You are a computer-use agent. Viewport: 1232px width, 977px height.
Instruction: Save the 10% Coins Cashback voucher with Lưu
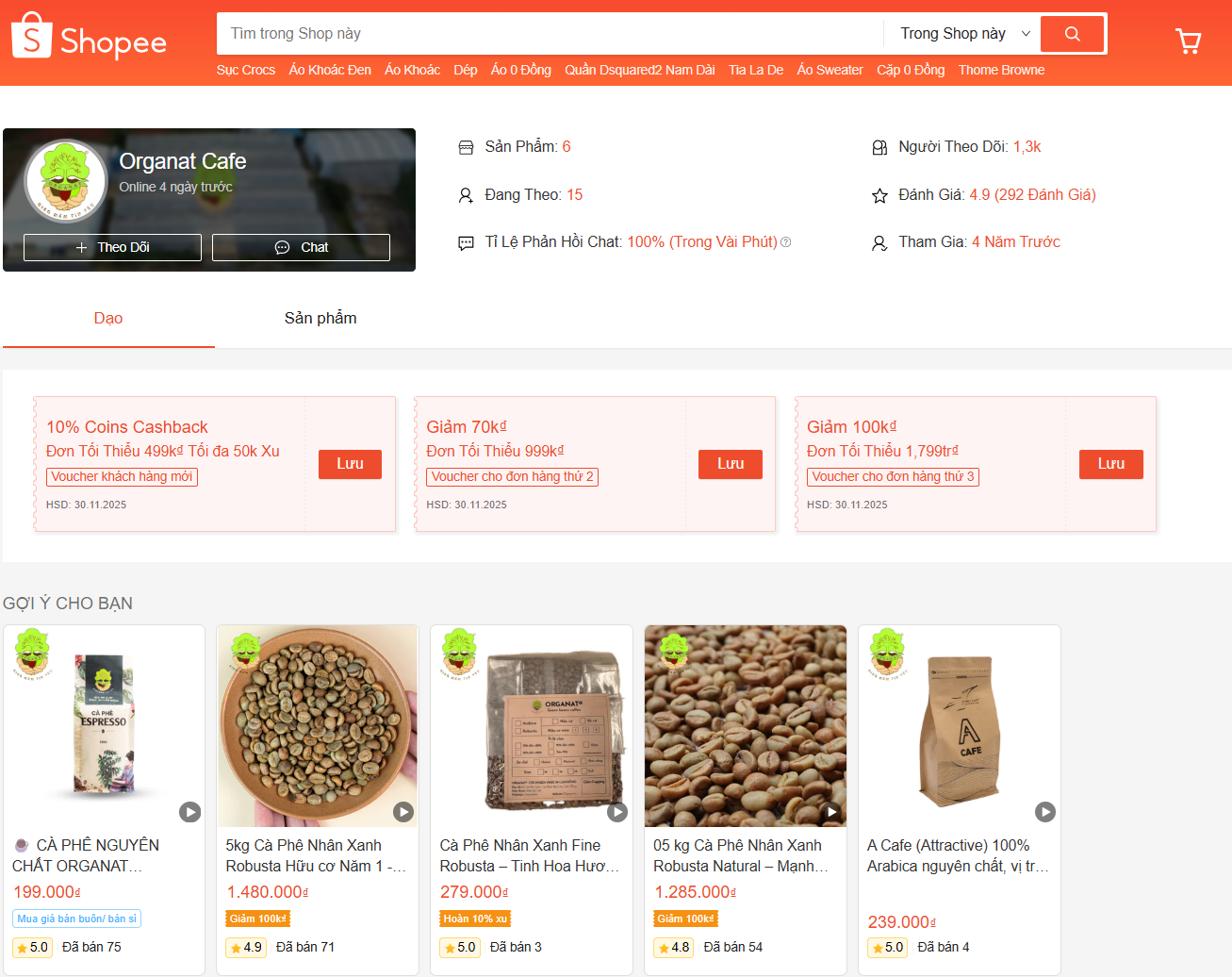pos(350,464)
